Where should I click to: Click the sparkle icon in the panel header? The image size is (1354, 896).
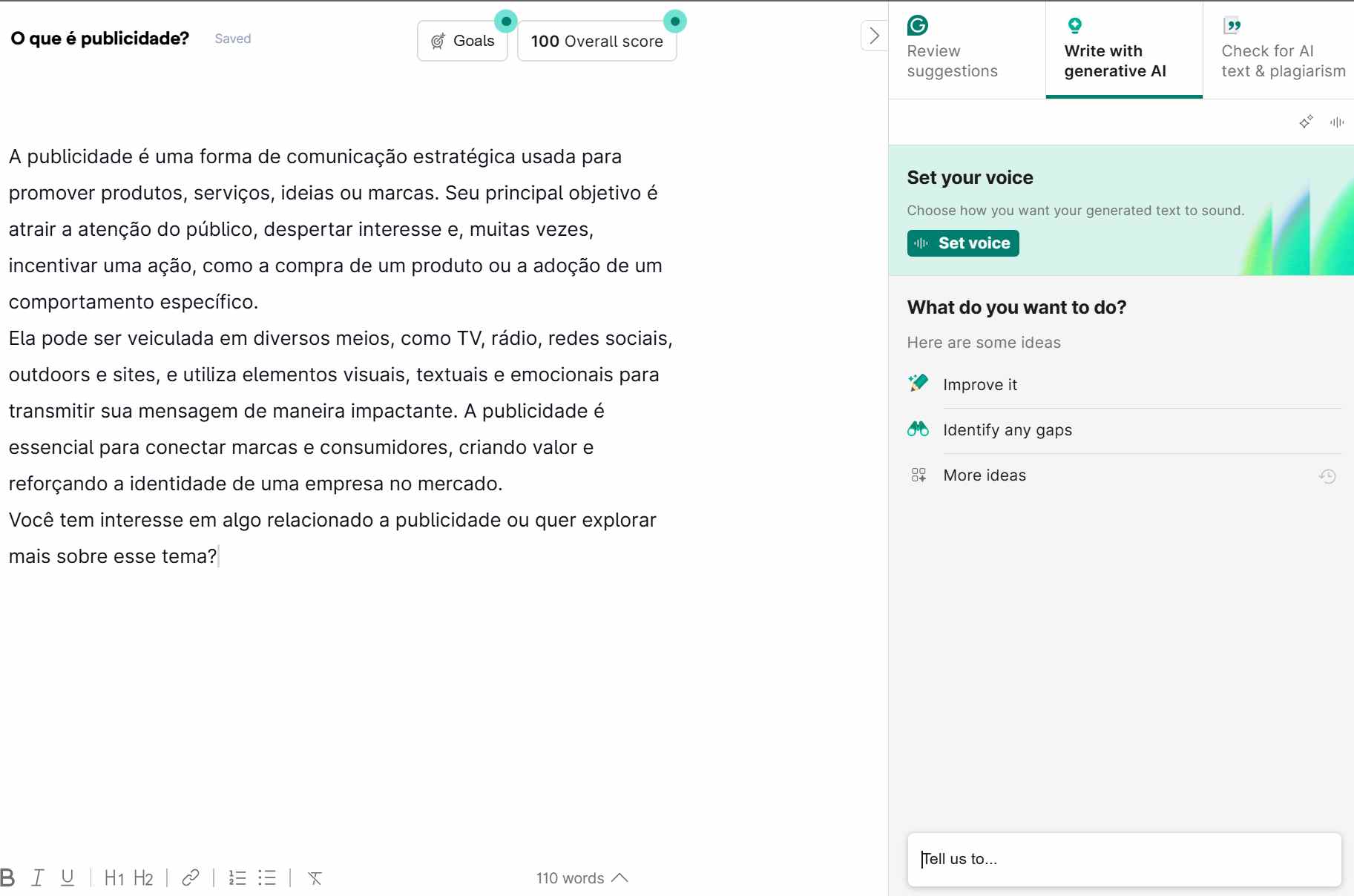(x=1307, y=122)
